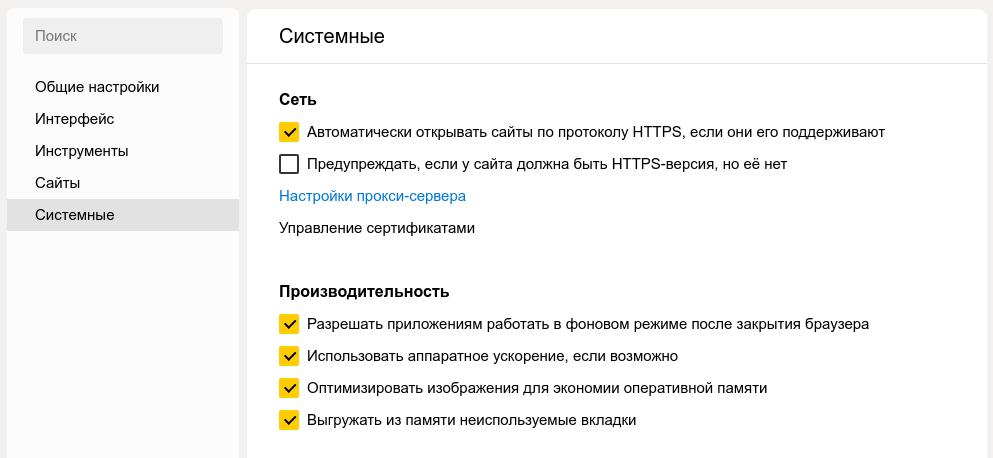Click the 'Использовать аппаратное ускорение' label text
The width and height of the screenshot is (993, 458).
tap(493, 356)
